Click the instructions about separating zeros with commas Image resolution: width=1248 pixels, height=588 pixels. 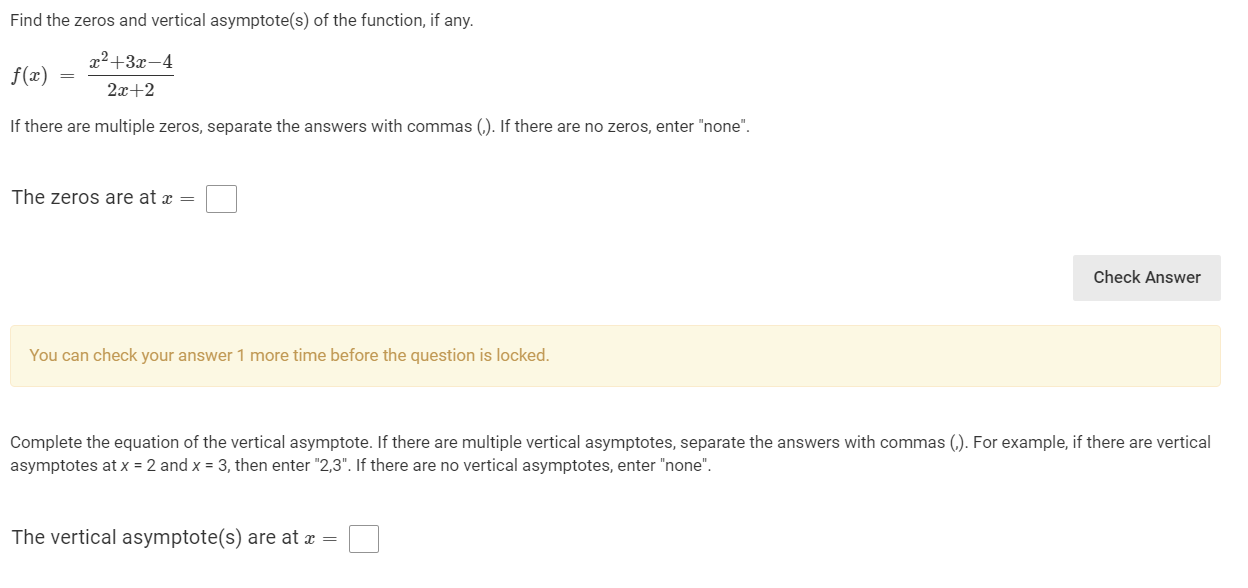tap(380, 126)
